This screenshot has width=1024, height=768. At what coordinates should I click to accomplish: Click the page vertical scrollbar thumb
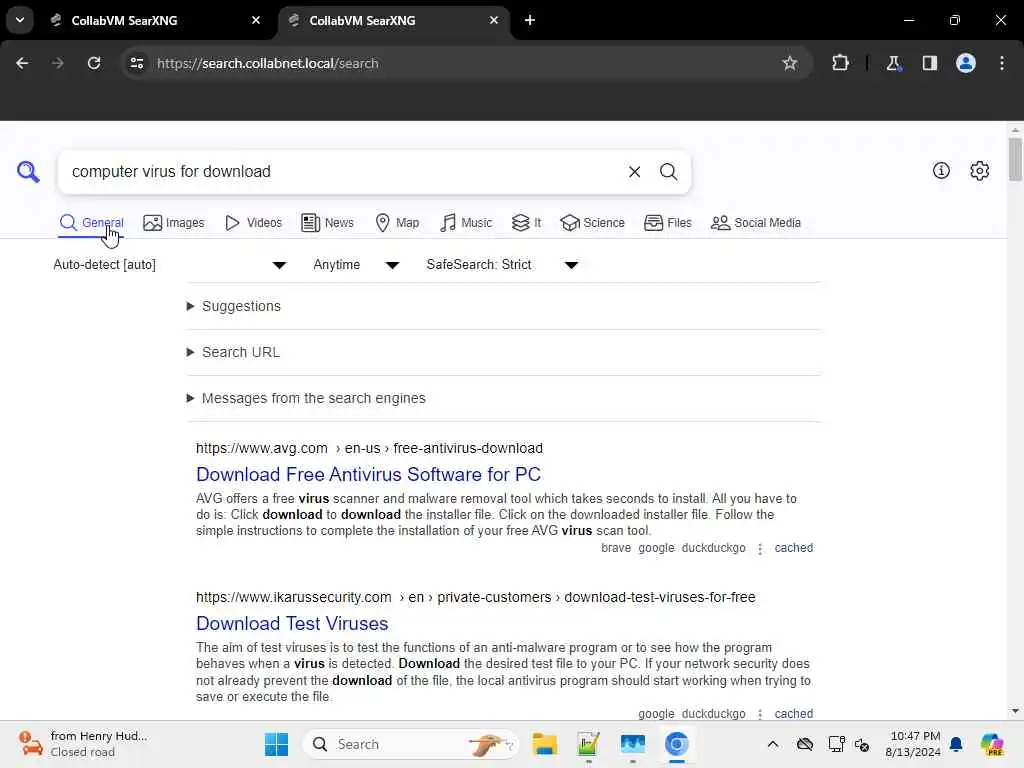[x=1014, y=159]
